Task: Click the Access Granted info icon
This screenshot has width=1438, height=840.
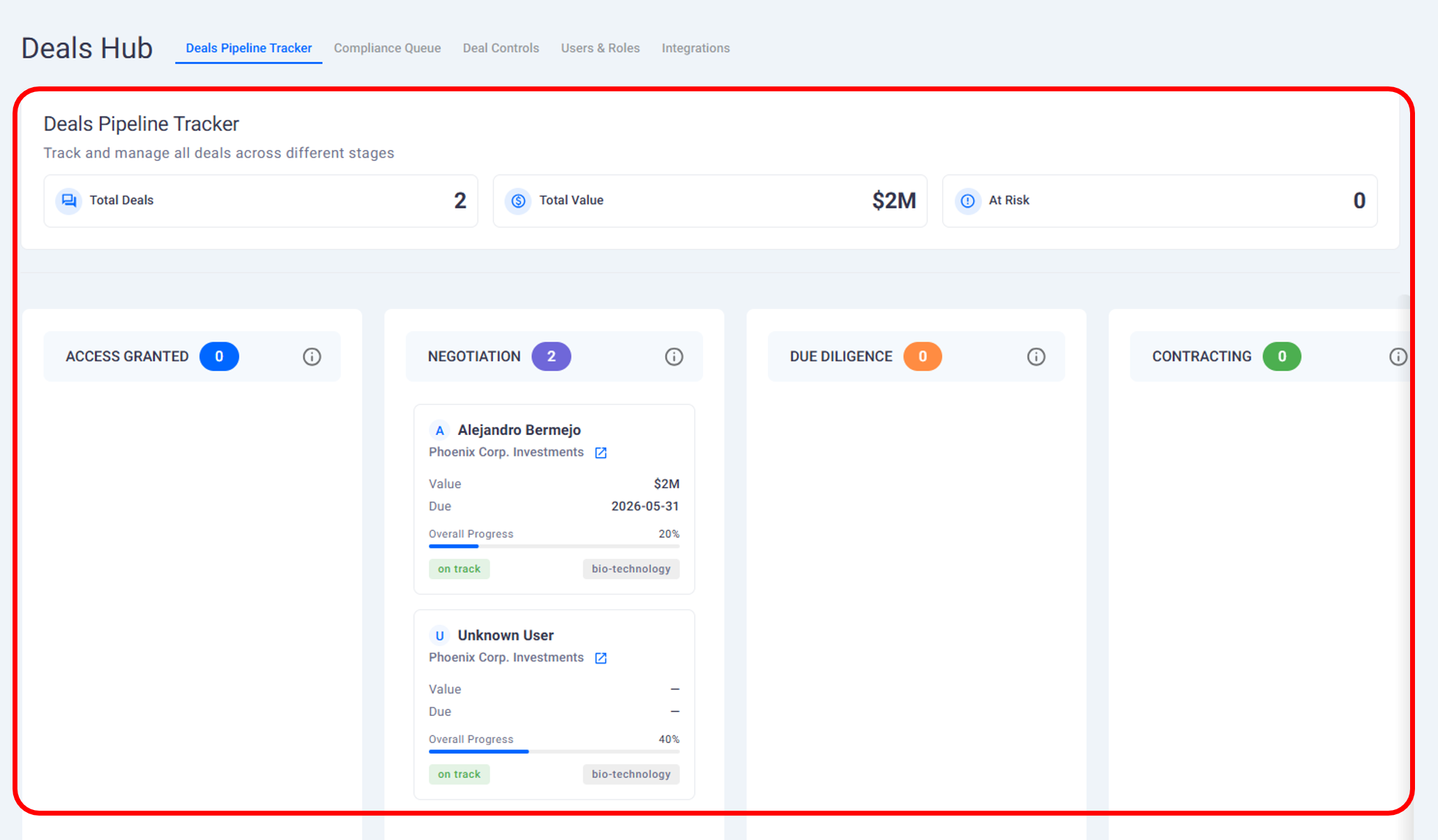Action: tap(312, 357)
